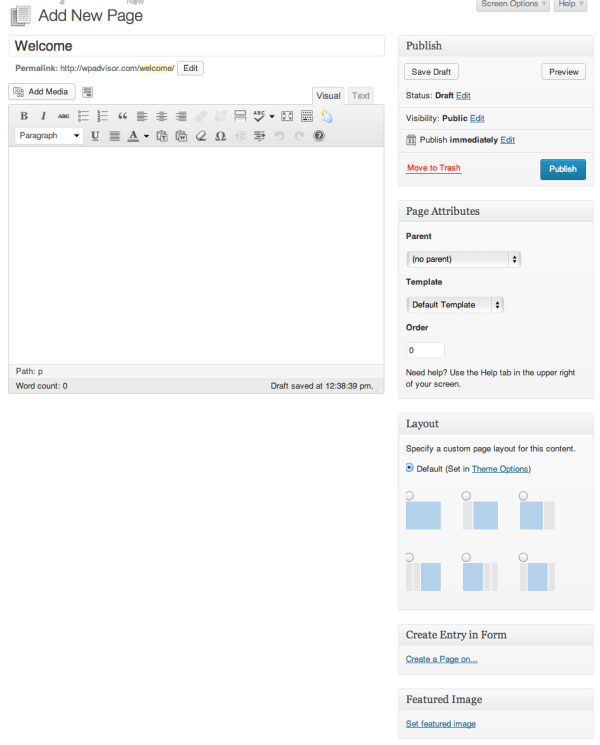Align text left
The width and height of the screenshot is (600, 745).
pyautogui.click(x=142, y=116)
